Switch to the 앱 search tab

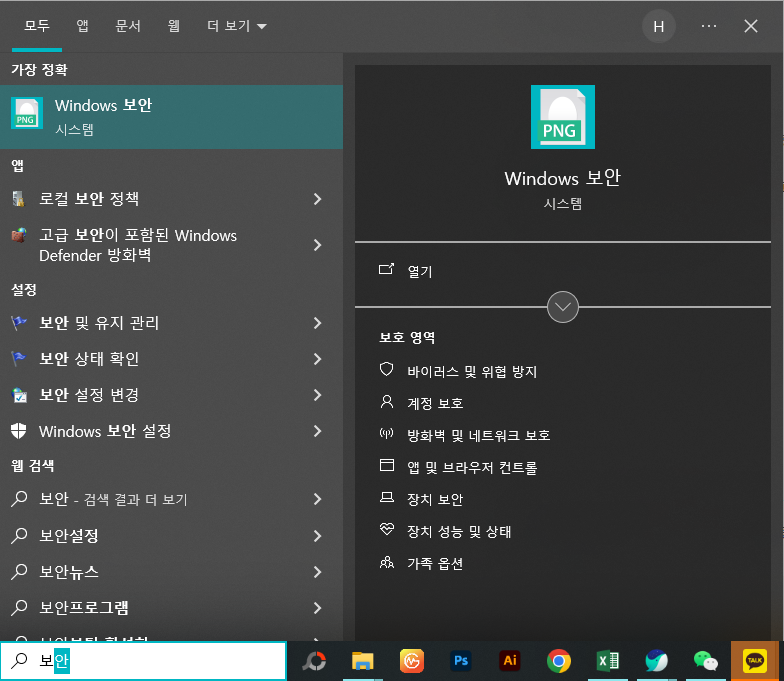pos(82,26)
